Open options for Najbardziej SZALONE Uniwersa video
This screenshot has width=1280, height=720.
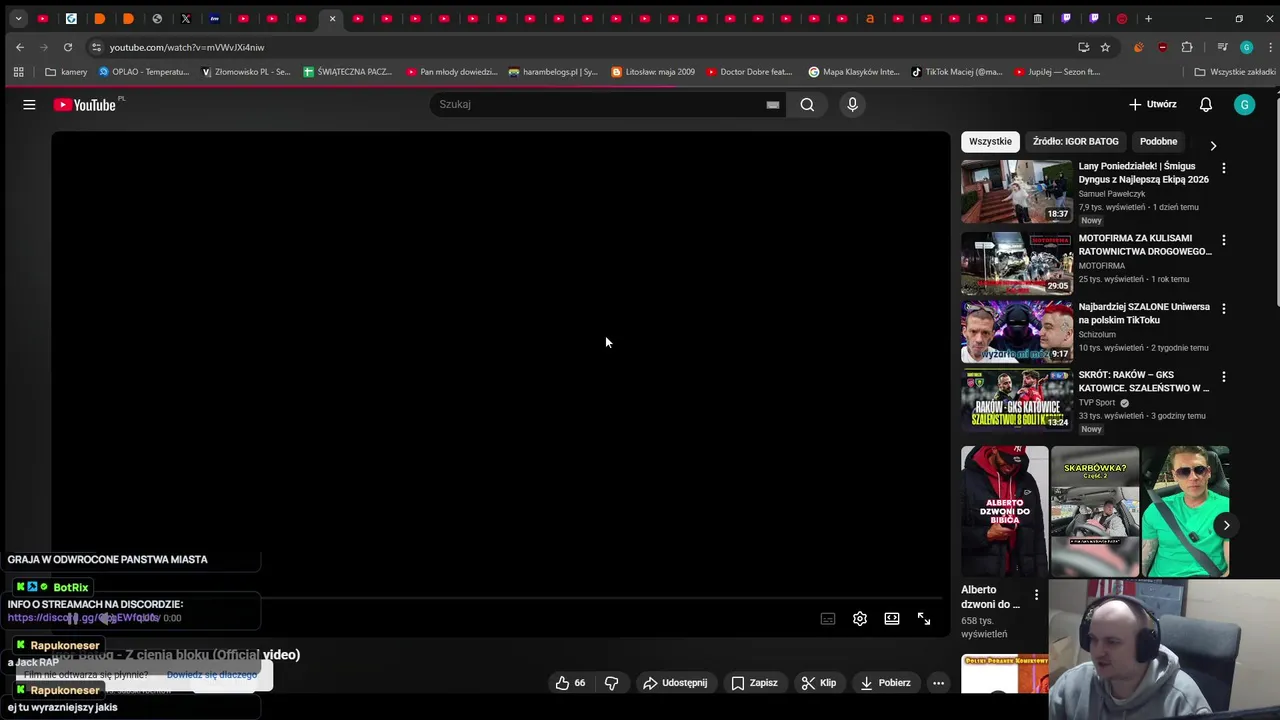[1223, 308]
